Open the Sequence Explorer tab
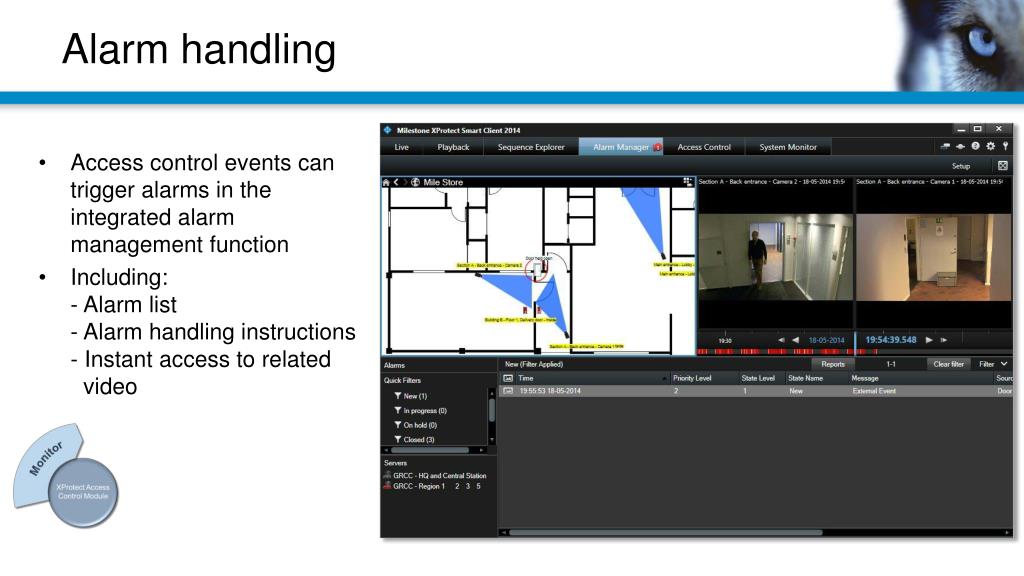The width and height of the screenshot is (1024, 576). (531, 147)
